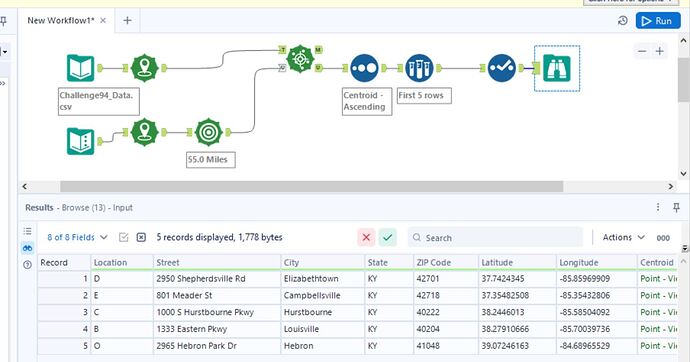690x362 pixels.
Task: Click the ZIP Code column header
Action: 446,263
